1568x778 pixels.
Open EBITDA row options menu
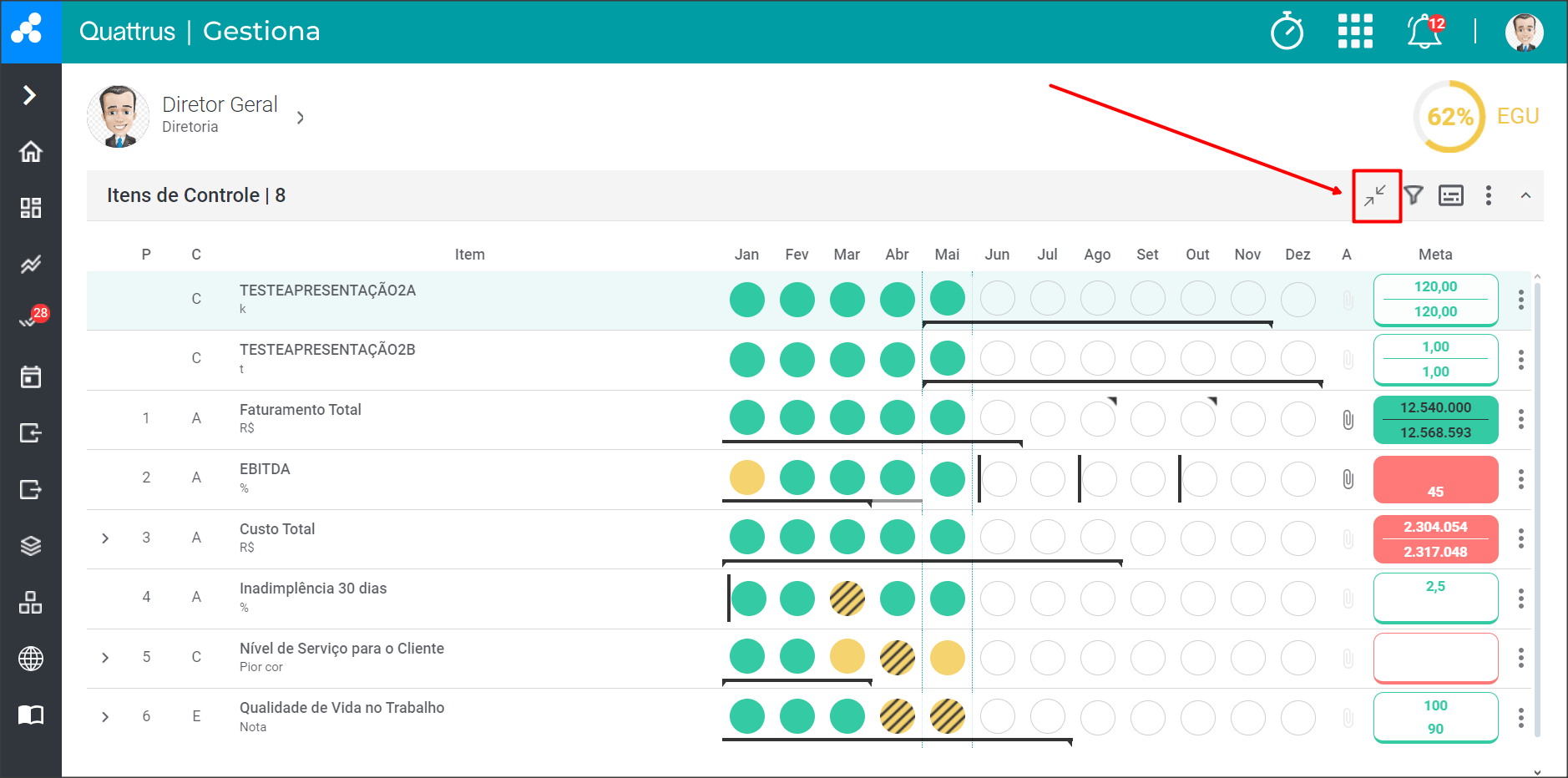(x=1520, y=479)
